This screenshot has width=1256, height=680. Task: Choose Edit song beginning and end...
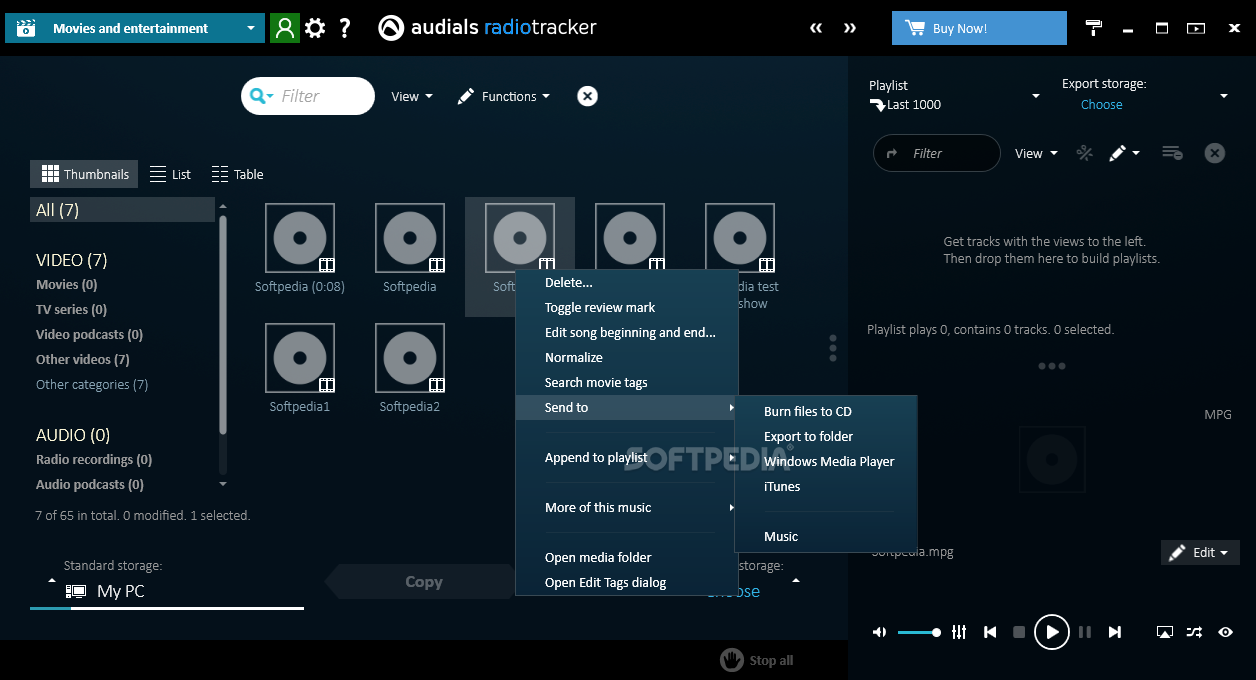pos(626,332)
